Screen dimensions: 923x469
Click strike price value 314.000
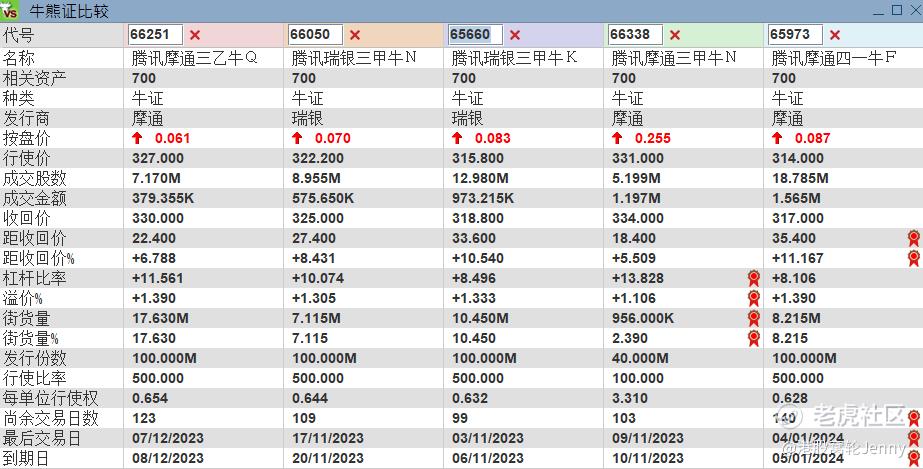[798, 158]
